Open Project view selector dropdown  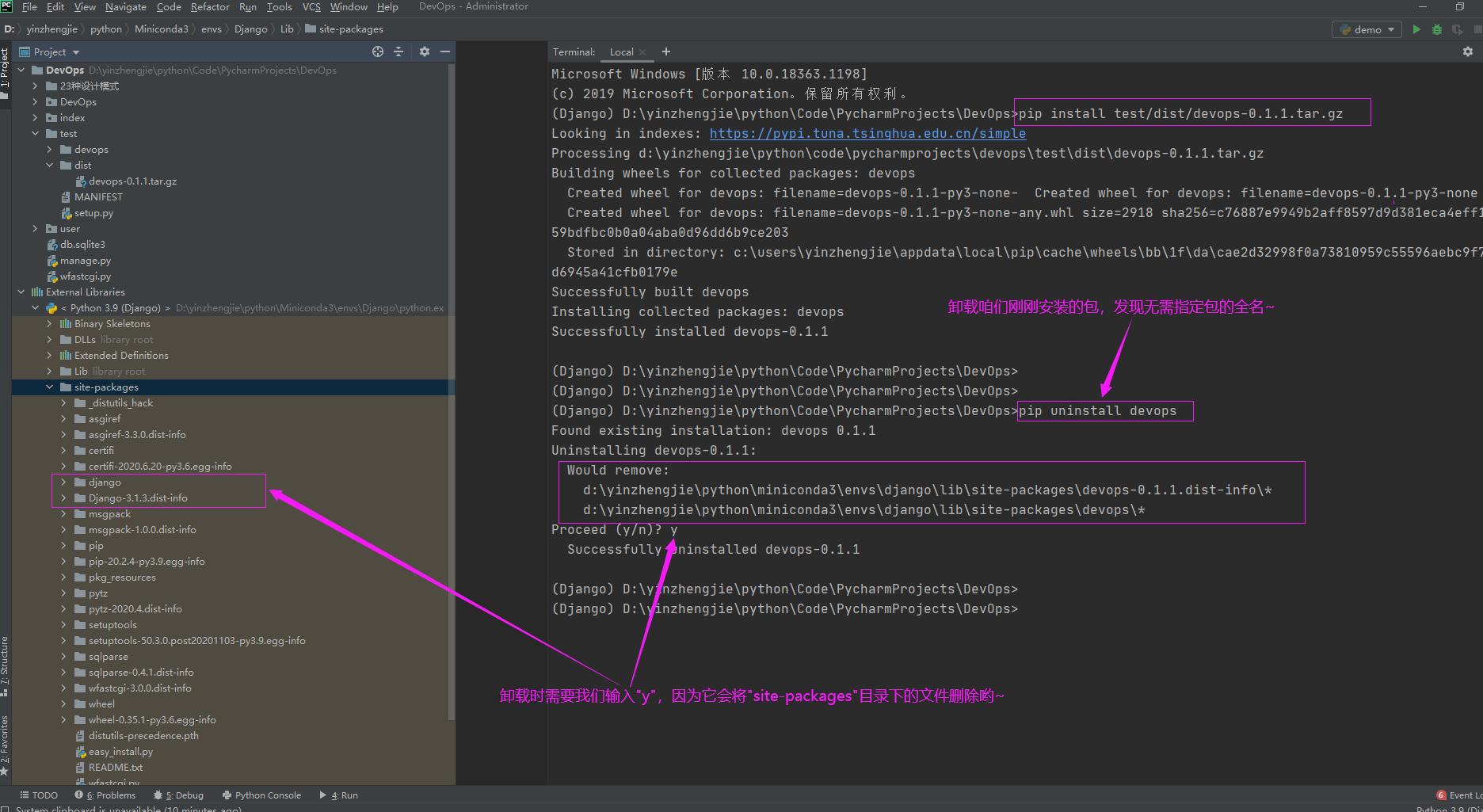pyautogui.click(x=50, y=51)
